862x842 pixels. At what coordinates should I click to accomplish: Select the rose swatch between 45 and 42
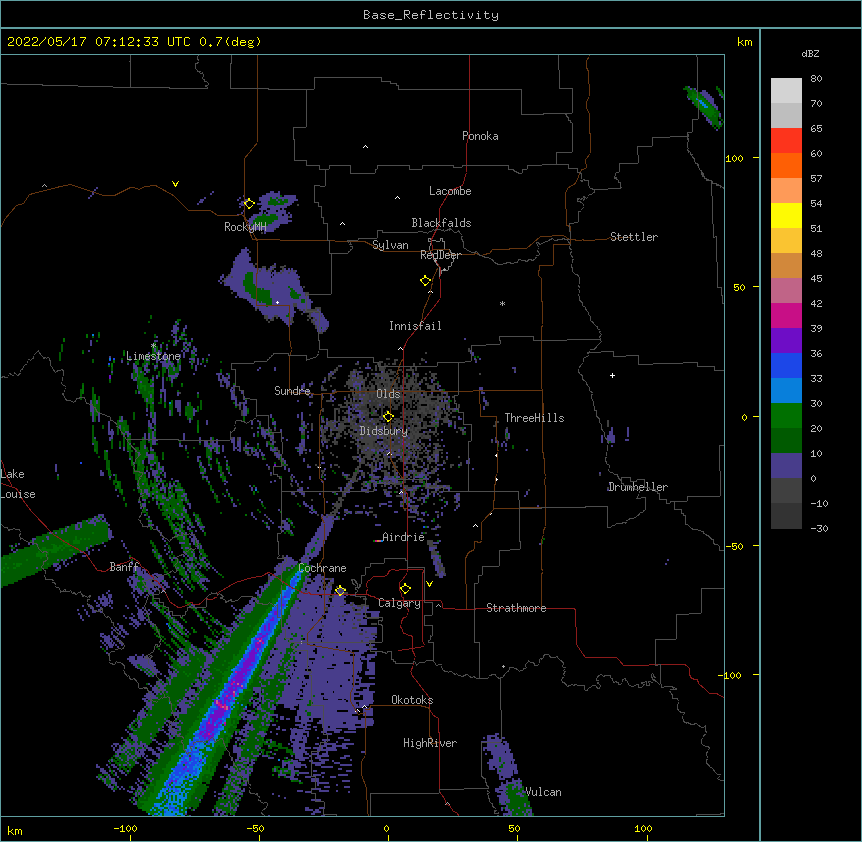tap(786, 291)
